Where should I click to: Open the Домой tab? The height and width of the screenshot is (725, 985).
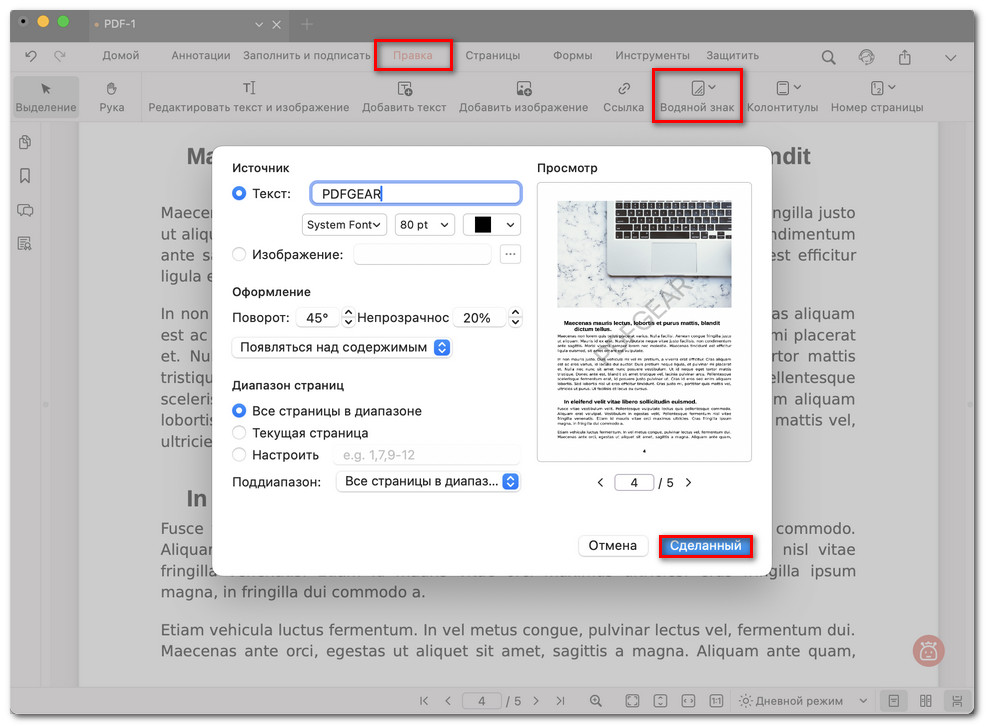(x=121, y=55)
